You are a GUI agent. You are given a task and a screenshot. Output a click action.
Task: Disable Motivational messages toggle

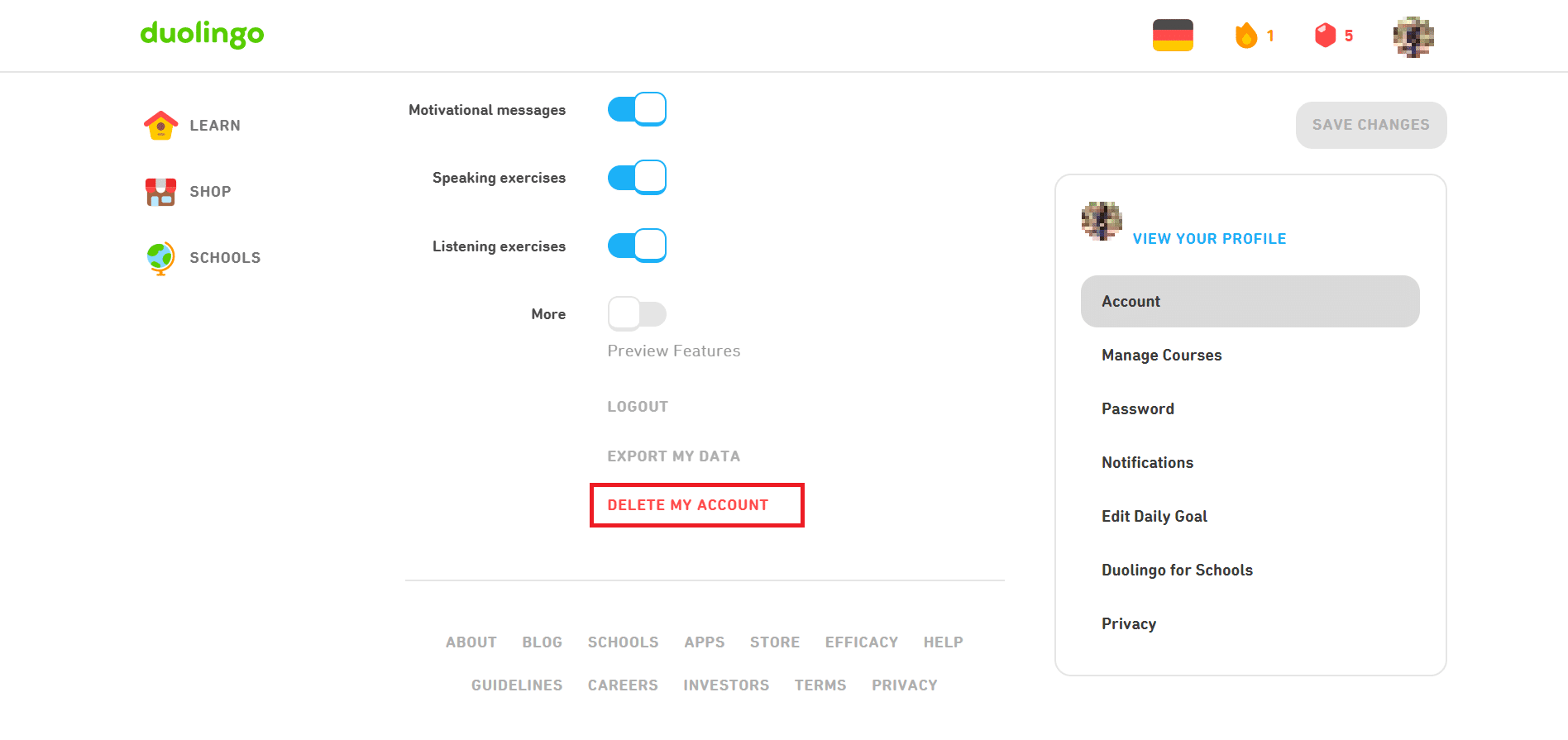(x=637, y=109)
